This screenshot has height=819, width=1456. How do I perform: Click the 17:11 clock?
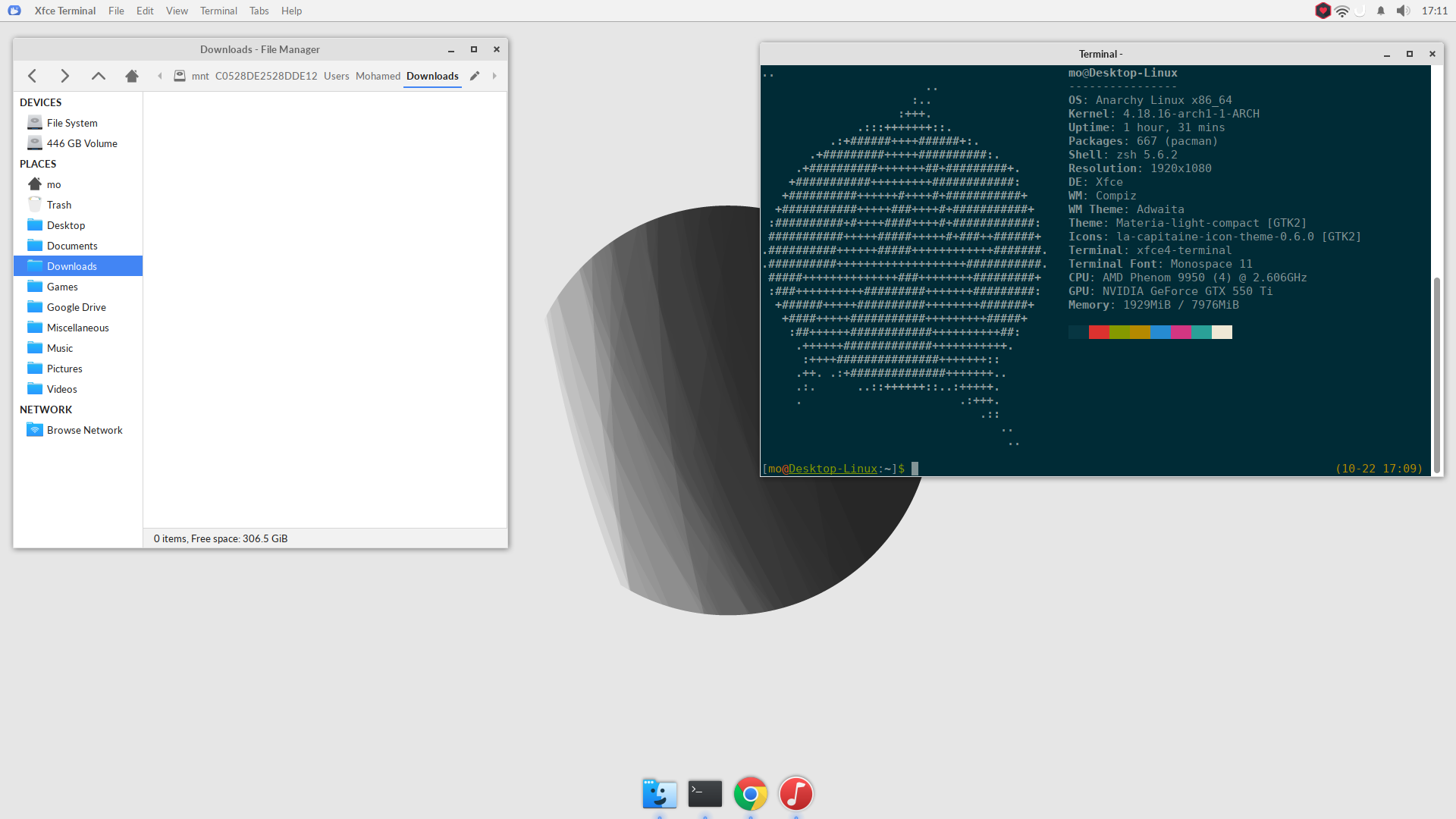(x=1435, y=11)
